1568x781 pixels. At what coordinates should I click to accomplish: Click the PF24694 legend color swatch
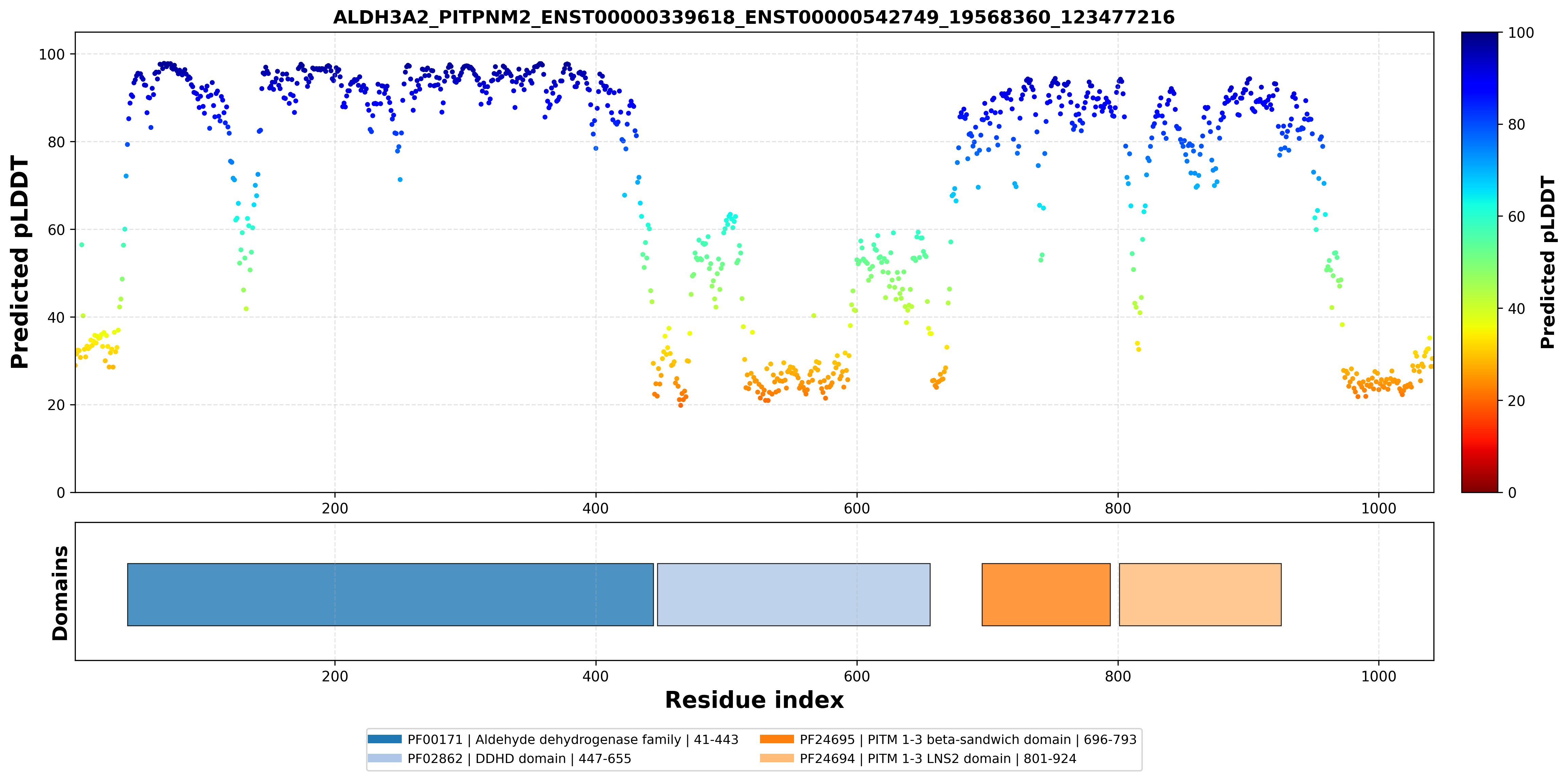777,758
